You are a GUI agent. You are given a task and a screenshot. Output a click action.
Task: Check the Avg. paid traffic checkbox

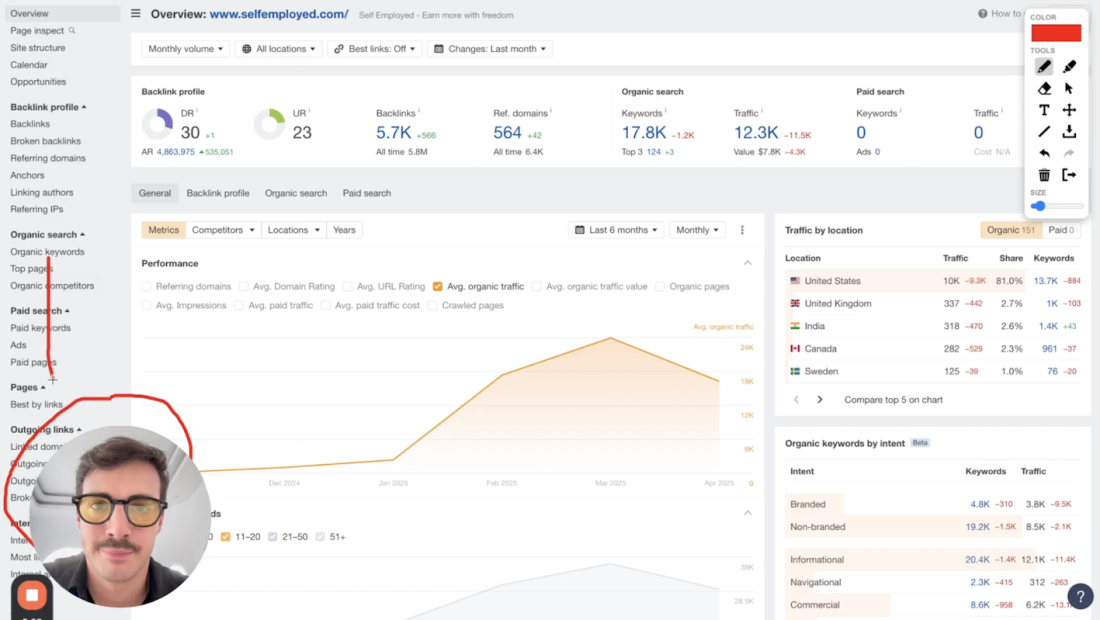239,305
